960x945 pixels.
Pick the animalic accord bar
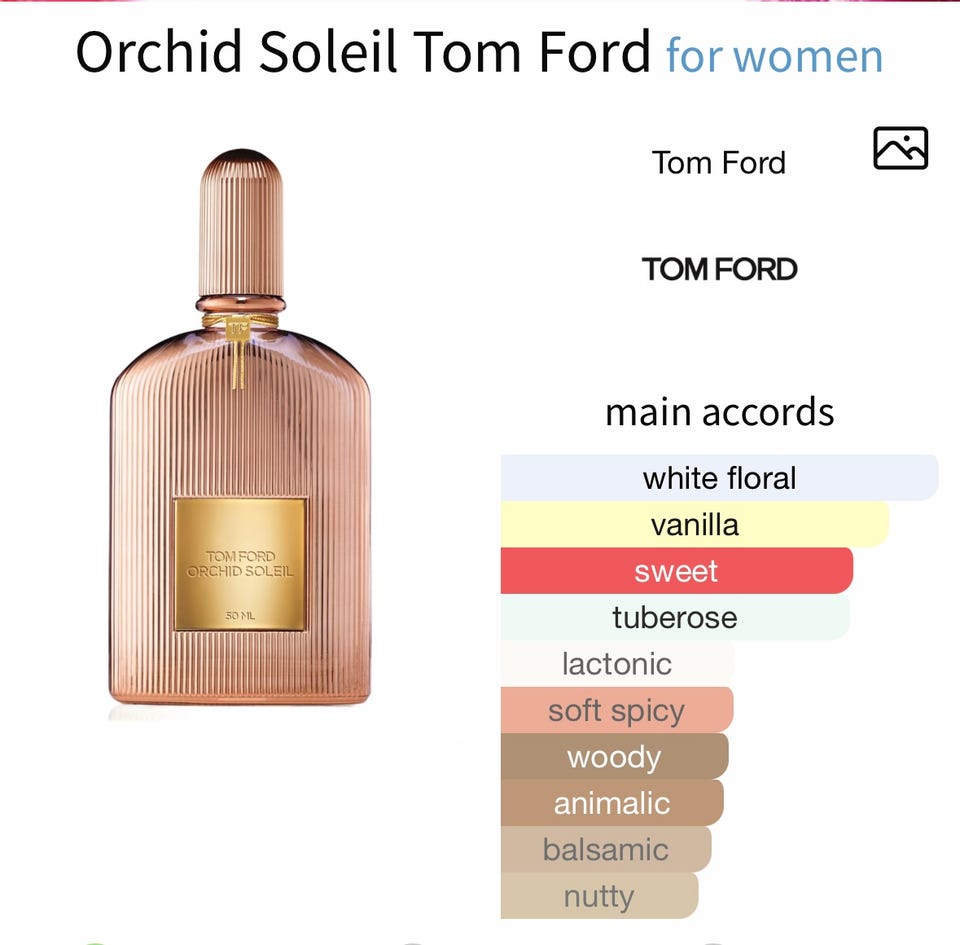point(612,802)
